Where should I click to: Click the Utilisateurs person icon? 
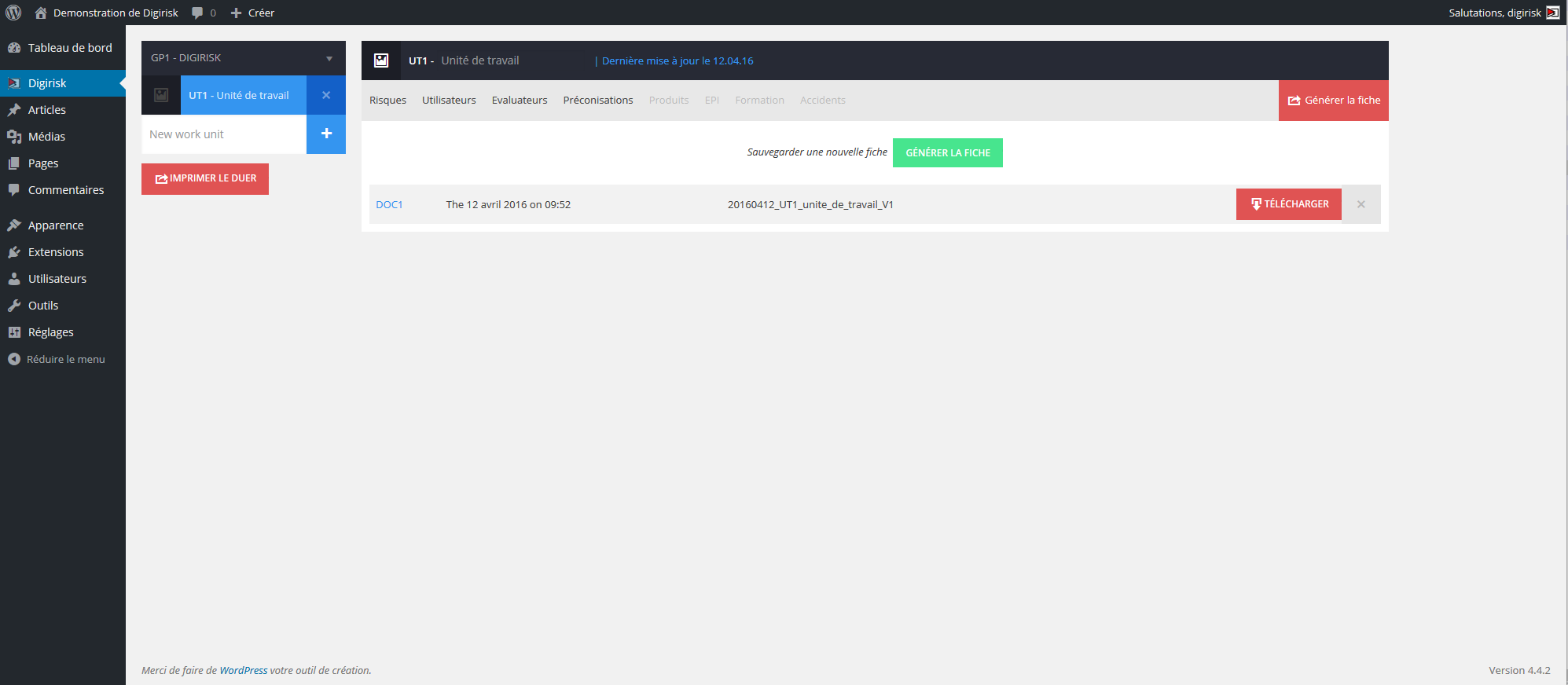pos(14,279)
